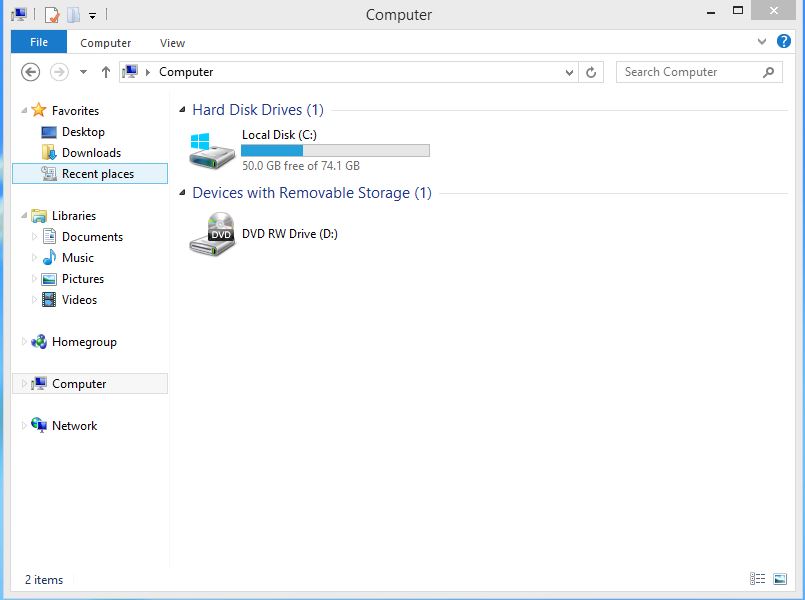Open the Pictures library
The height and width of the screenshot is (600, 805).
tap(83, 279)
